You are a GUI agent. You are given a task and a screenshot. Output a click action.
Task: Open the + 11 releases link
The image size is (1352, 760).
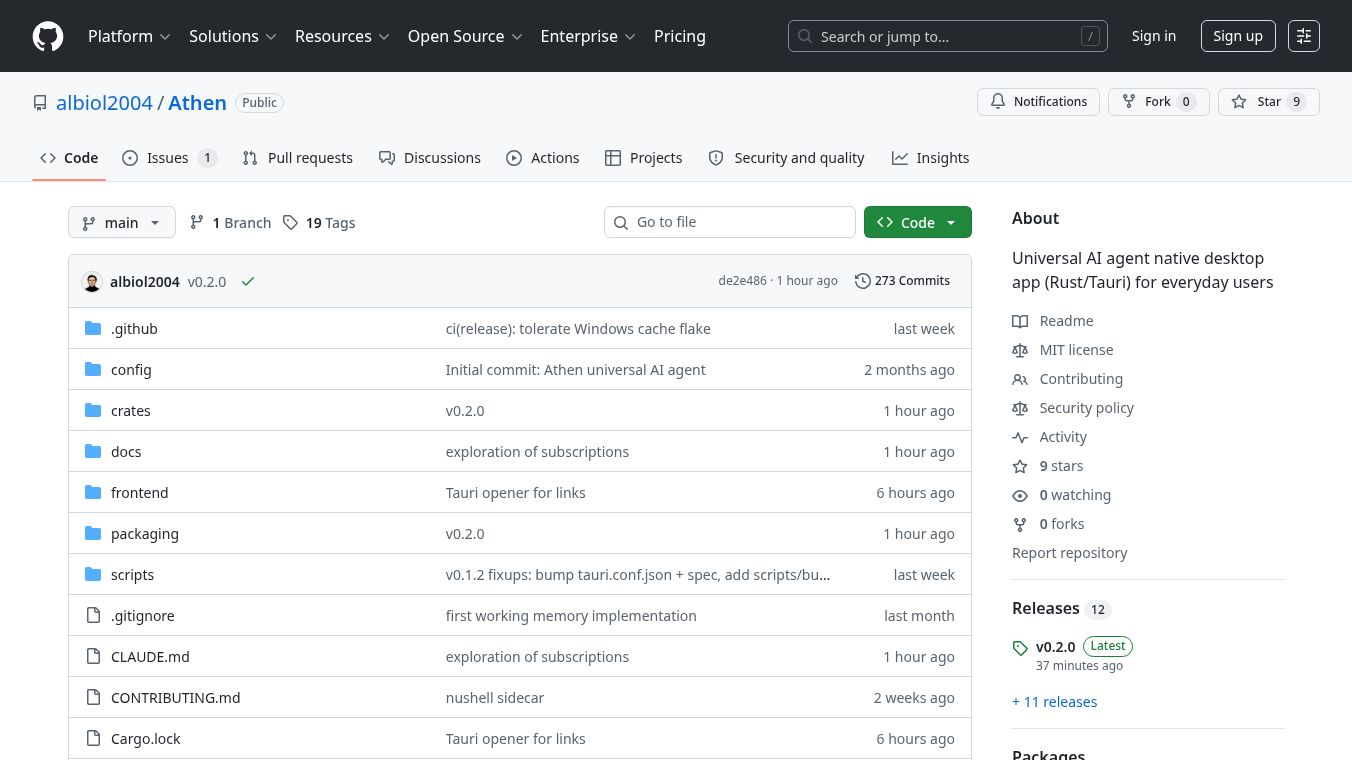click(x=1054, y=702)
